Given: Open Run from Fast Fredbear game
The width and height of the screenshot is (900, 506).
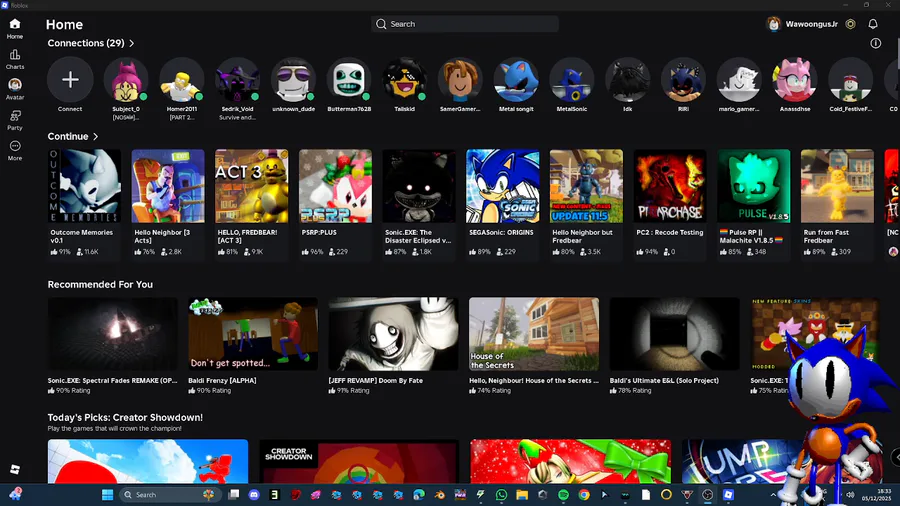Looking at the screenshot, I should pyautogui.click(x=837, y=203).
